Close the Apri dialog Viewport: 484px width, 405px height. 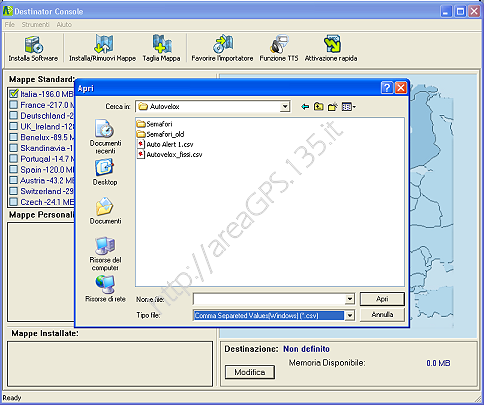[401, 88]
